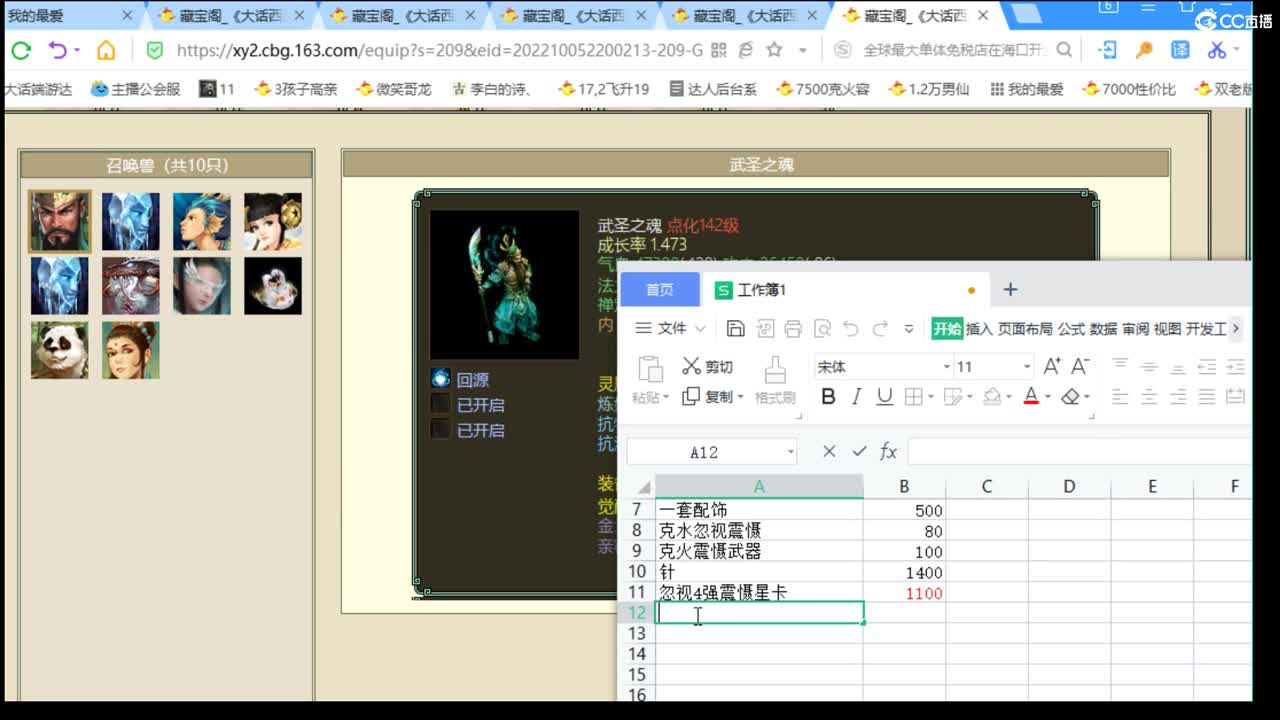Click the Paste (粘贴) clipboard icon
This screenshot has width=1280, height=720.
click(650, 369)
